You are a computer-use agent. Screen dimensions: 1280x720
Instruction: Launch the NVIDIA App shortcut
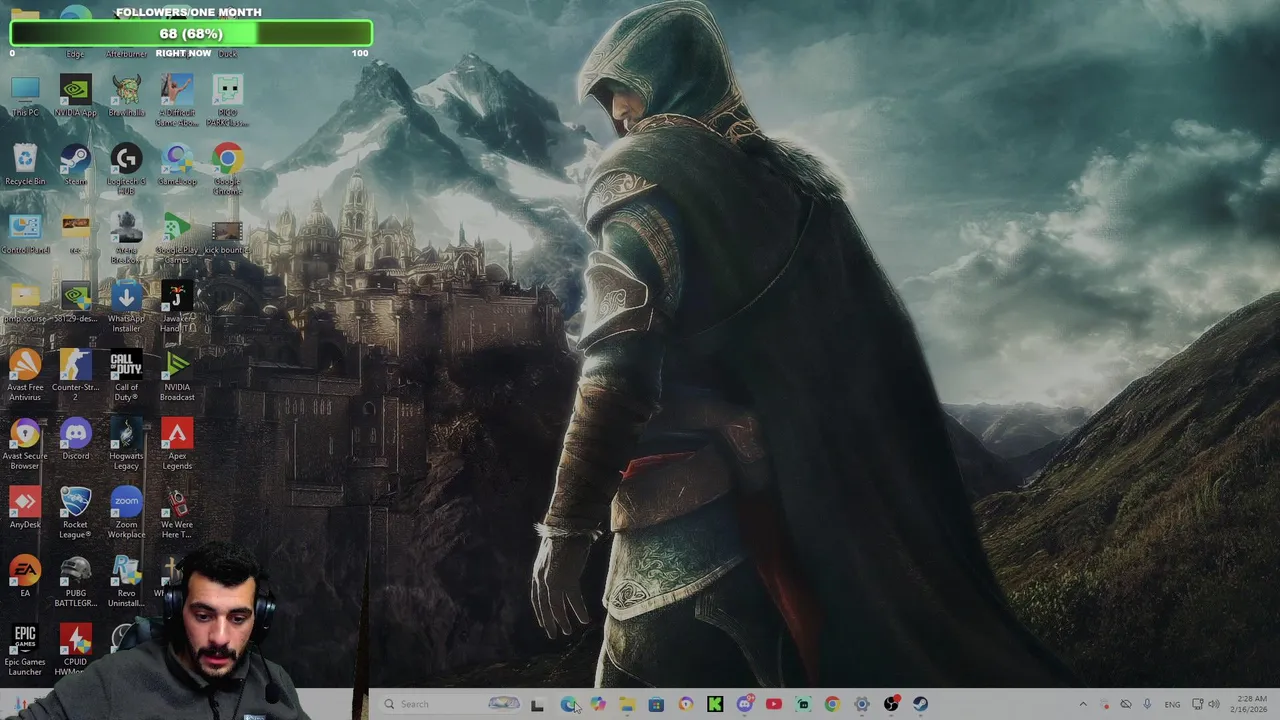click(75, 96)
